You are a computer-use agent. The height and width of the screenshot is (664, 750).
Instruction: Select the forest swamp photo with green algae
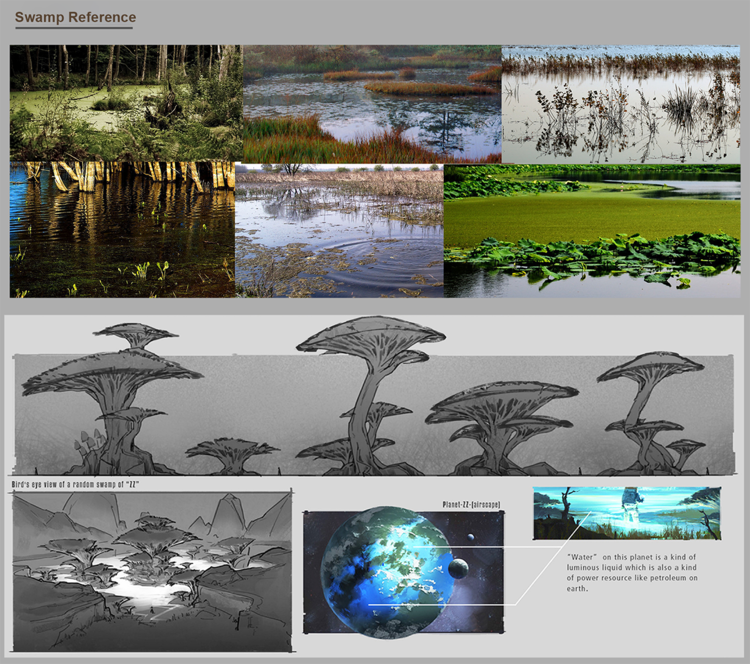point(125,102)
